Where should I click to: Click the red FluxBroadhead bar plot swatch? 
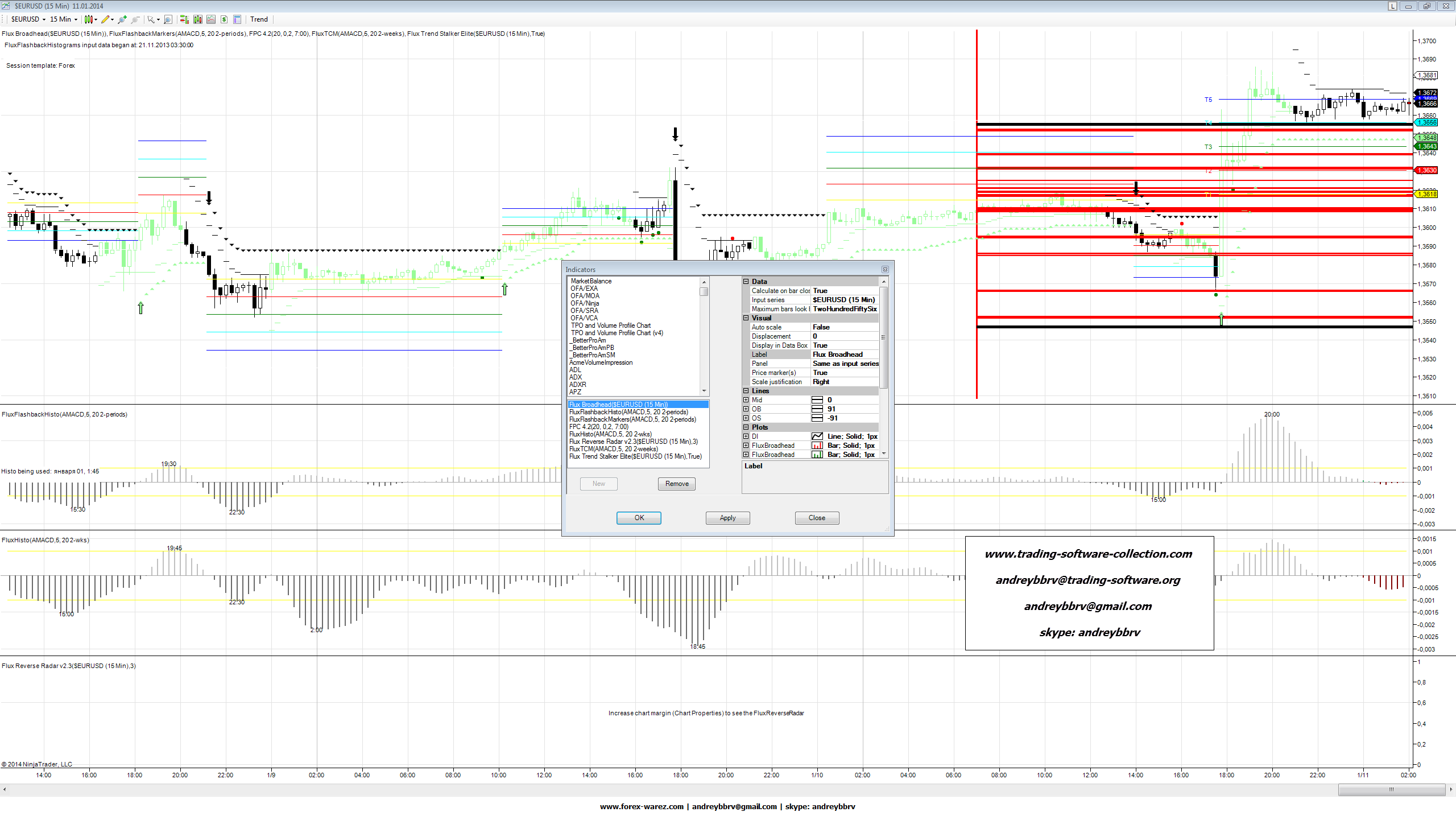817,446
